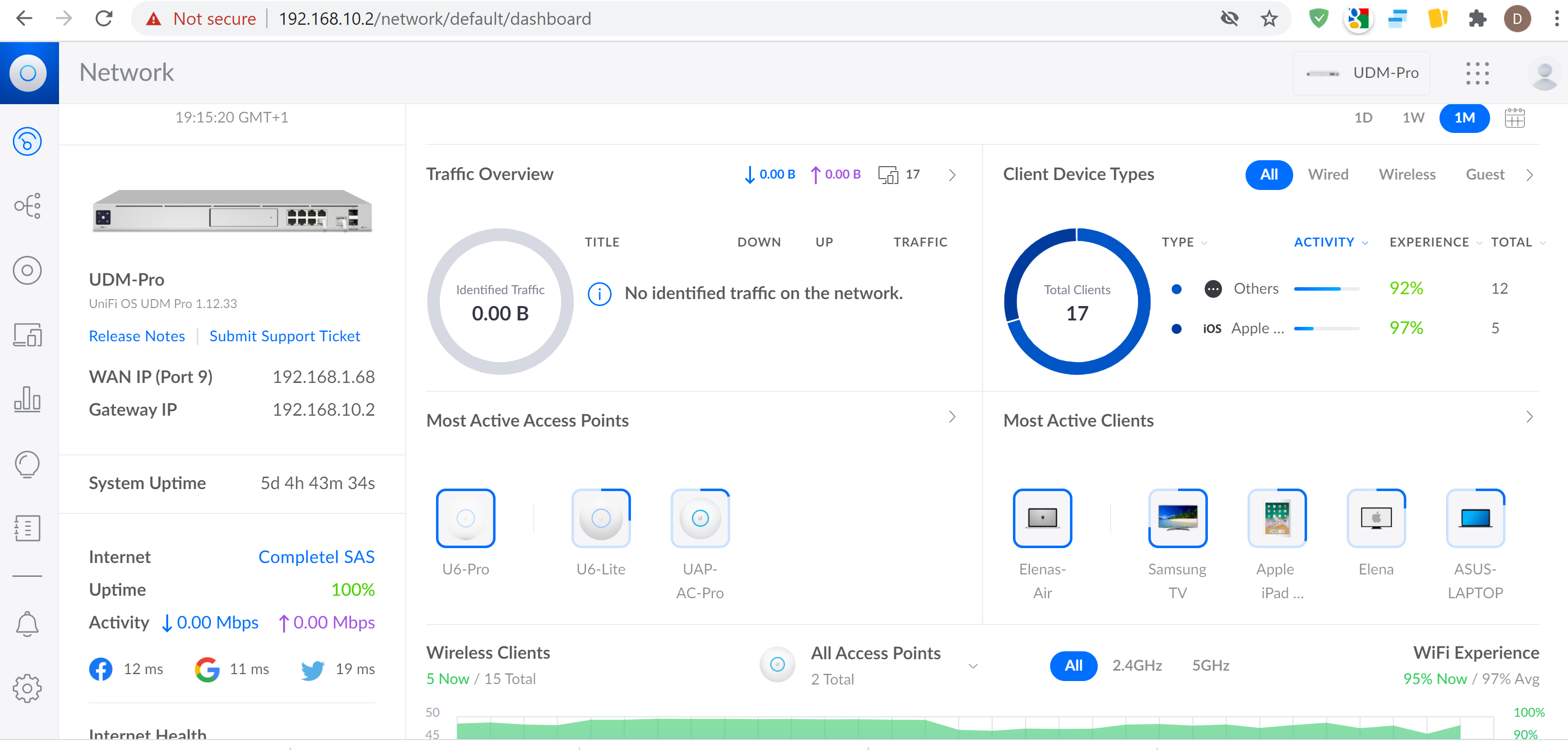Expand Most Active Access Points chevron
The image size is (1568, 750).
point(952,418)
